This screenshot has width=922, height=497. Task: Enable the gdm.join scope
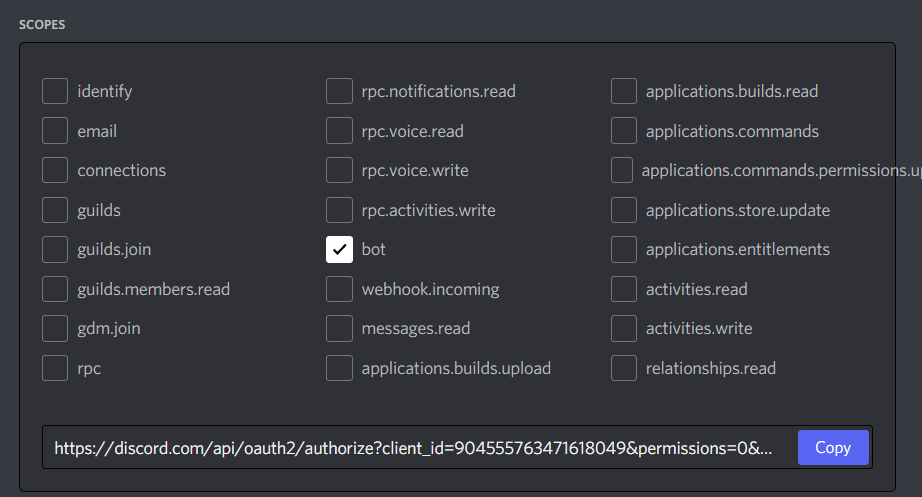tap(55, 328)
